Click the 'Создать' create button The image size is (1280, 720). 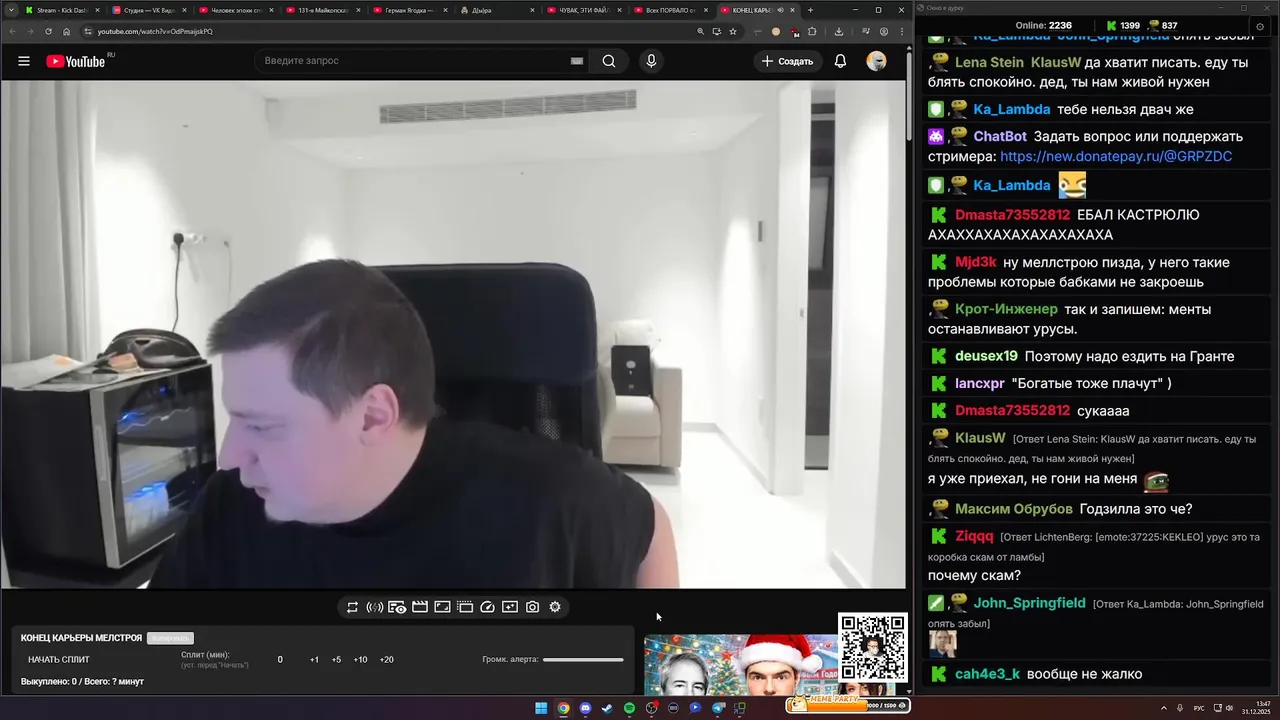click(787, 61)
